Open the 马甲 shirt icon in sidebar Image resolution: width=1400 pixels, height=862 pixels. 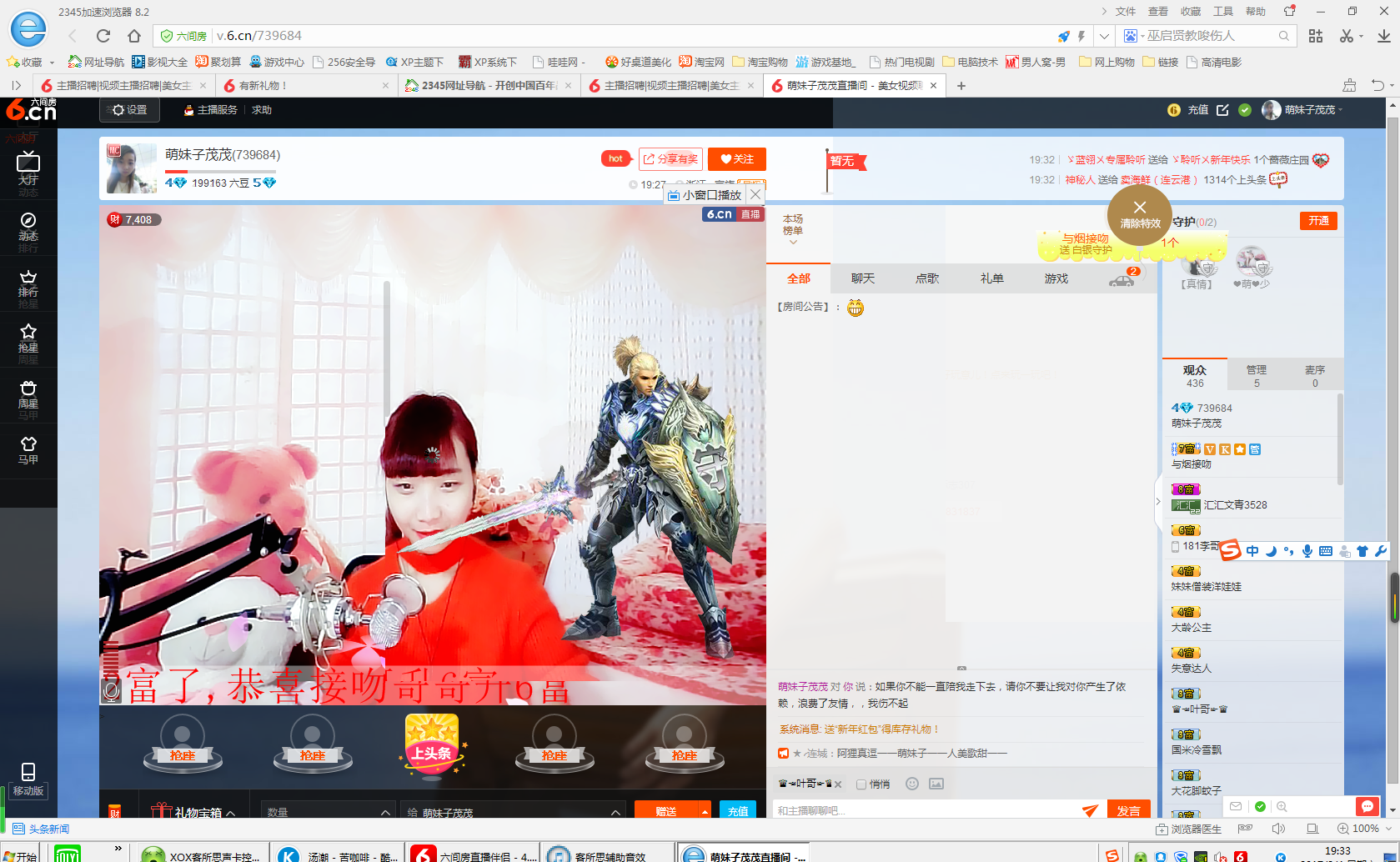[28, 450]
